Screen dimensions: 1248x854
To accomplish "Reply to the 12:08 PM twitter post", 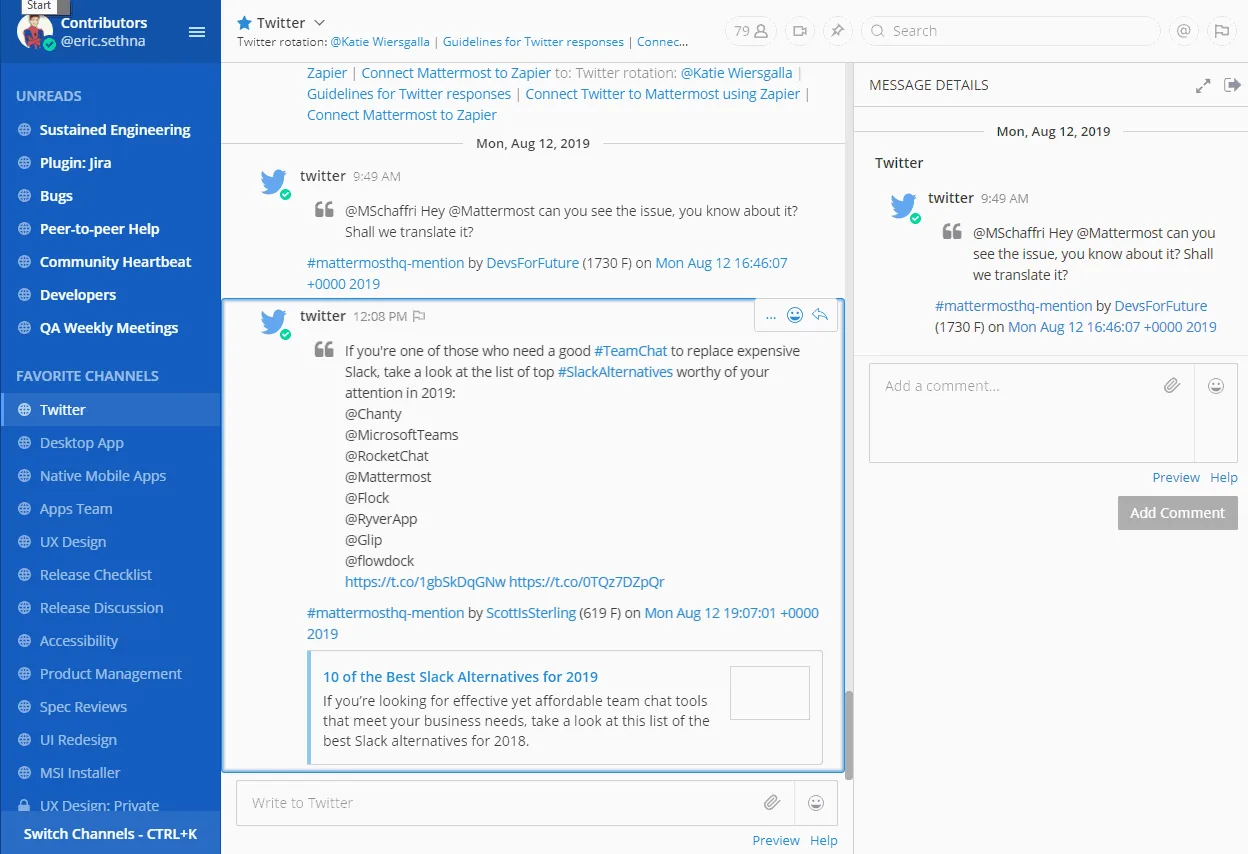I will [820, 316].
